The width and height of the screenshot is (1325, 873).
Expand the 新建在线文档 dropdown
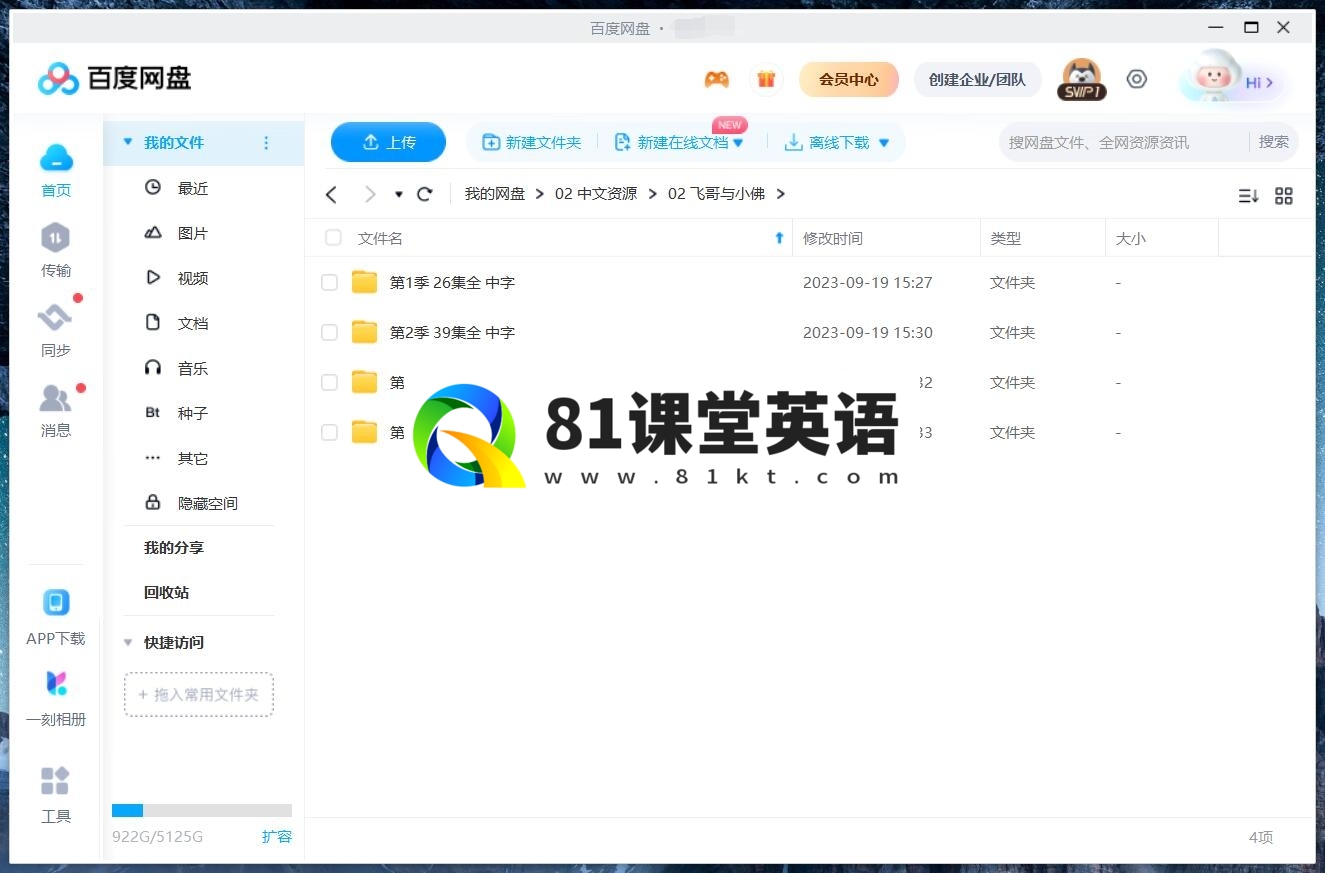pyautogui.click(x=738, y=143)
